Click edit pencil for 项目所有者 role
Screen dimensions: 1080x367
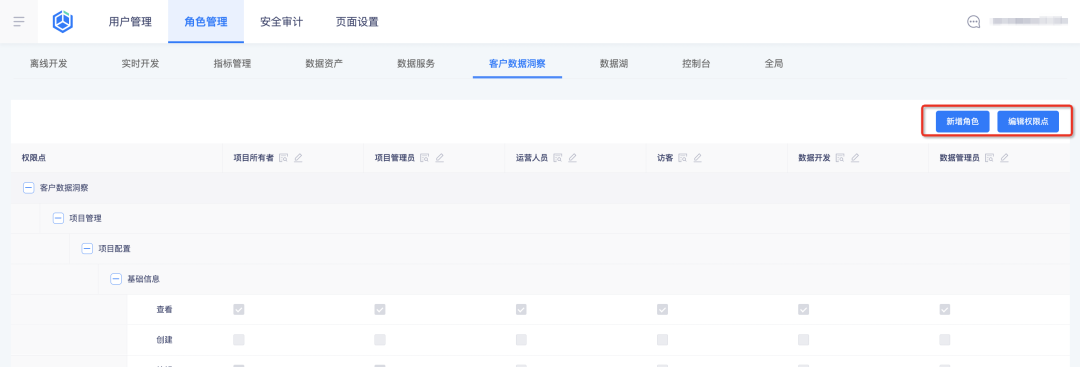pos(298,158)
